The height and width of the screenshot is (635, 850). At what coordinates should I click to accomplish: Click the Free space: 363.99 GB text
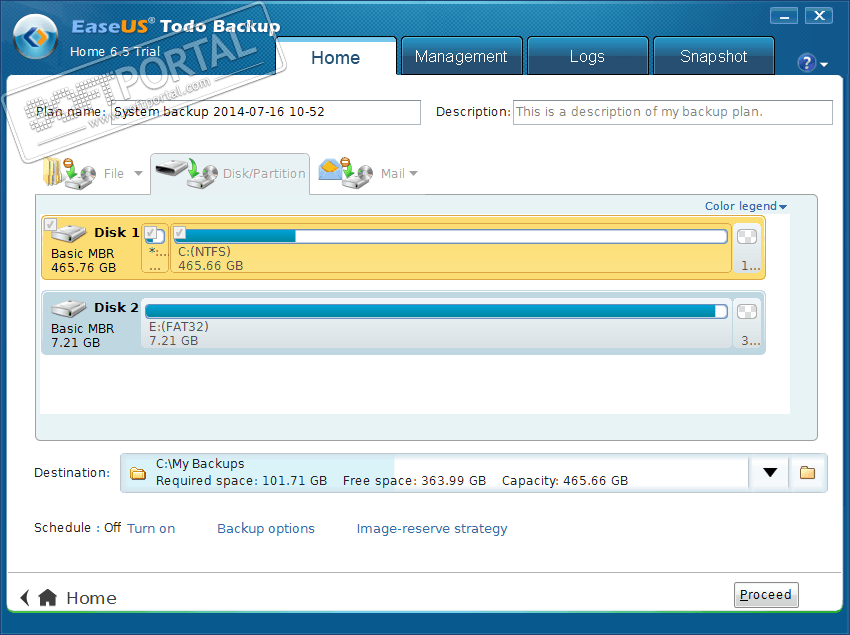414,481
